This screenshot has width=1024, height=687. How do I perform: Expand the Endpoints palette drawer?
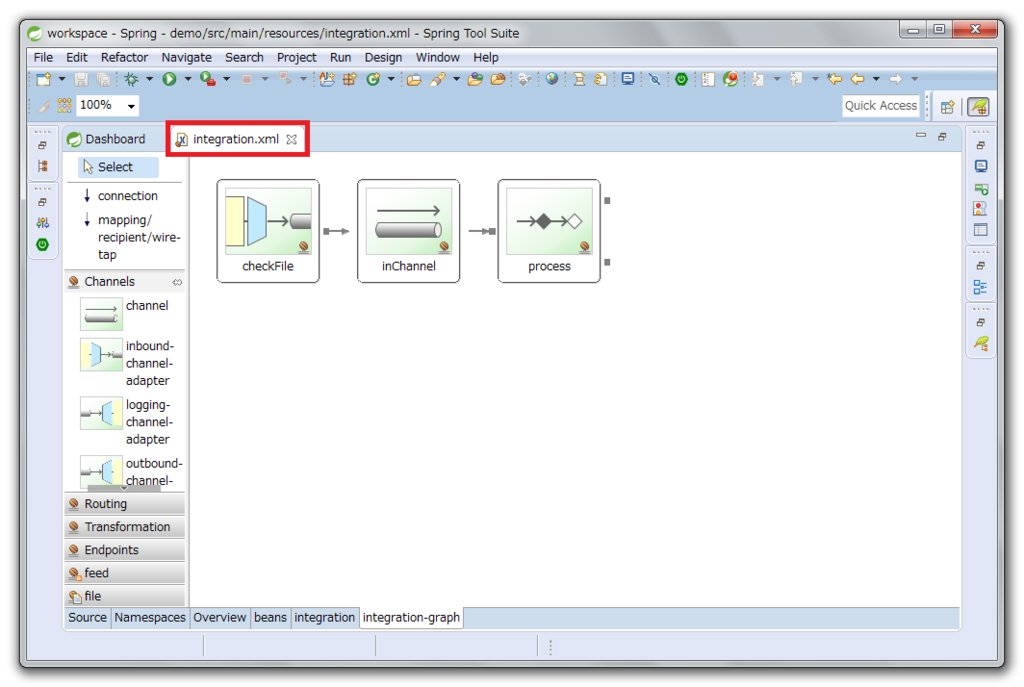click(x=125, y=550)
